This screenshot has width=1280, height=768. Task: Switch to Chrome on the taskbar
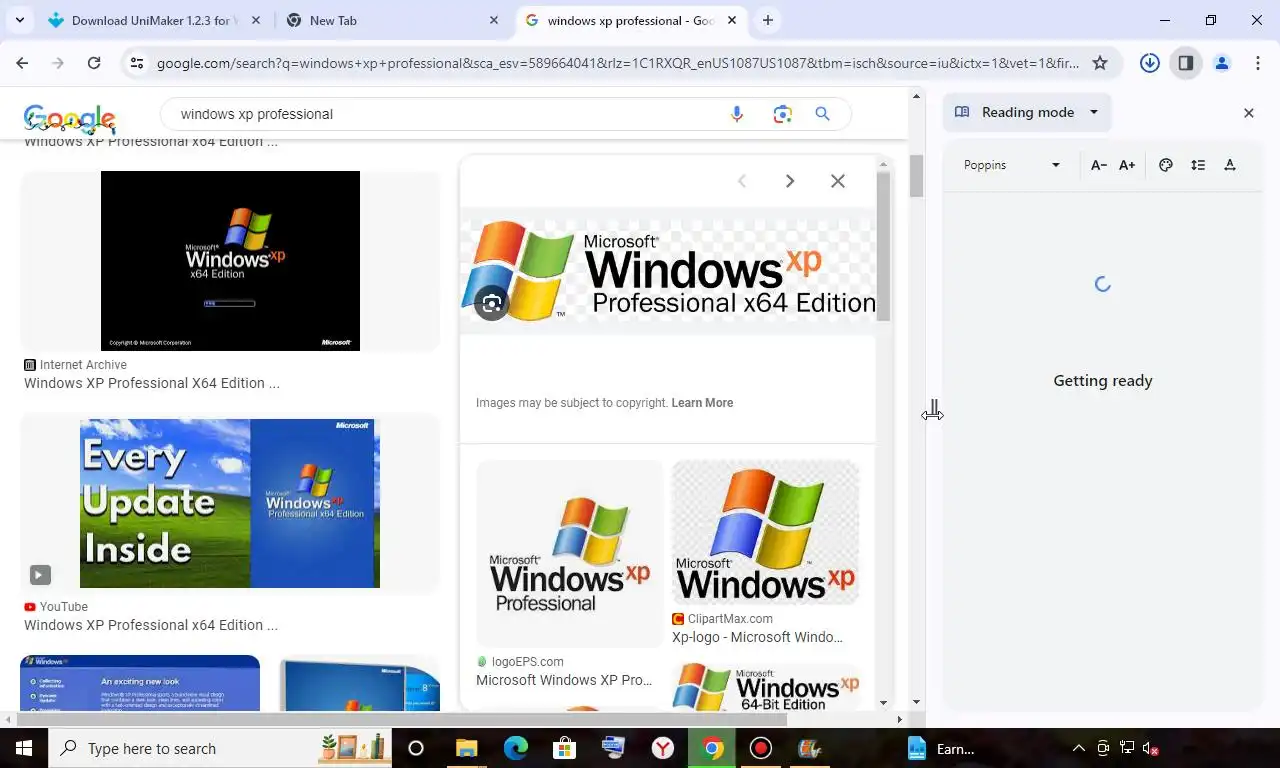coord(712,748)
